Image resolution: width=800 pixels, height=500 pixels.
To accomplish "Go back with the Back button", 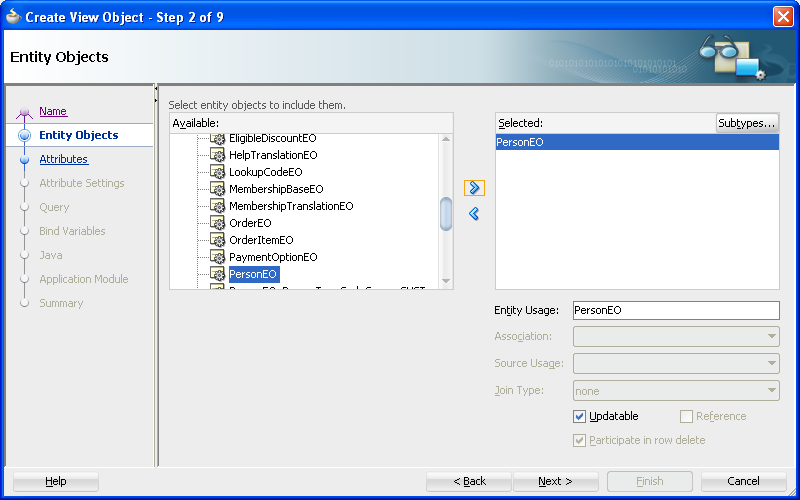I will click(x=469, y=481).
